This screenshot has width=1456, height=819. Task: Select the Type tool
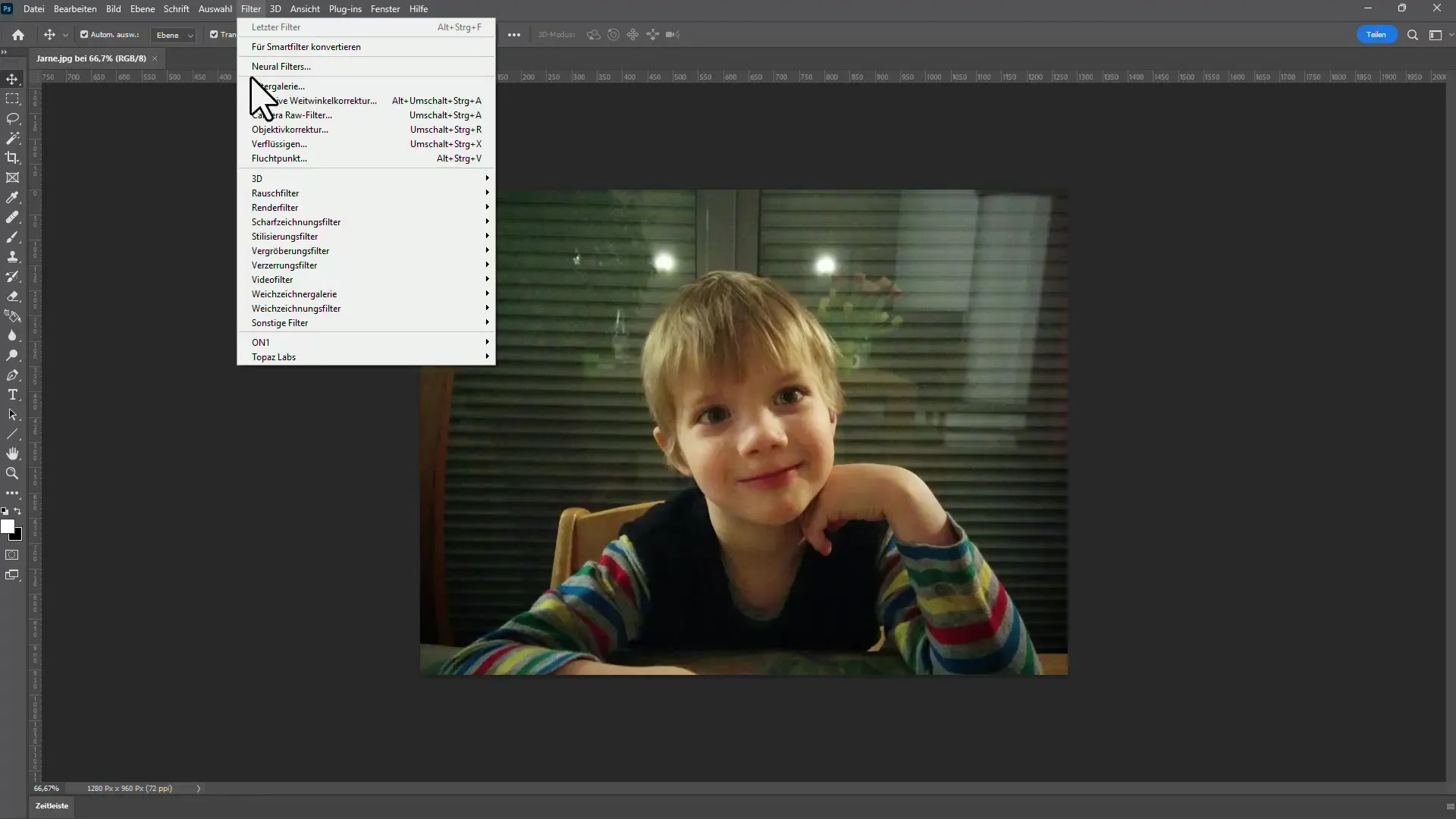point(12,394)
